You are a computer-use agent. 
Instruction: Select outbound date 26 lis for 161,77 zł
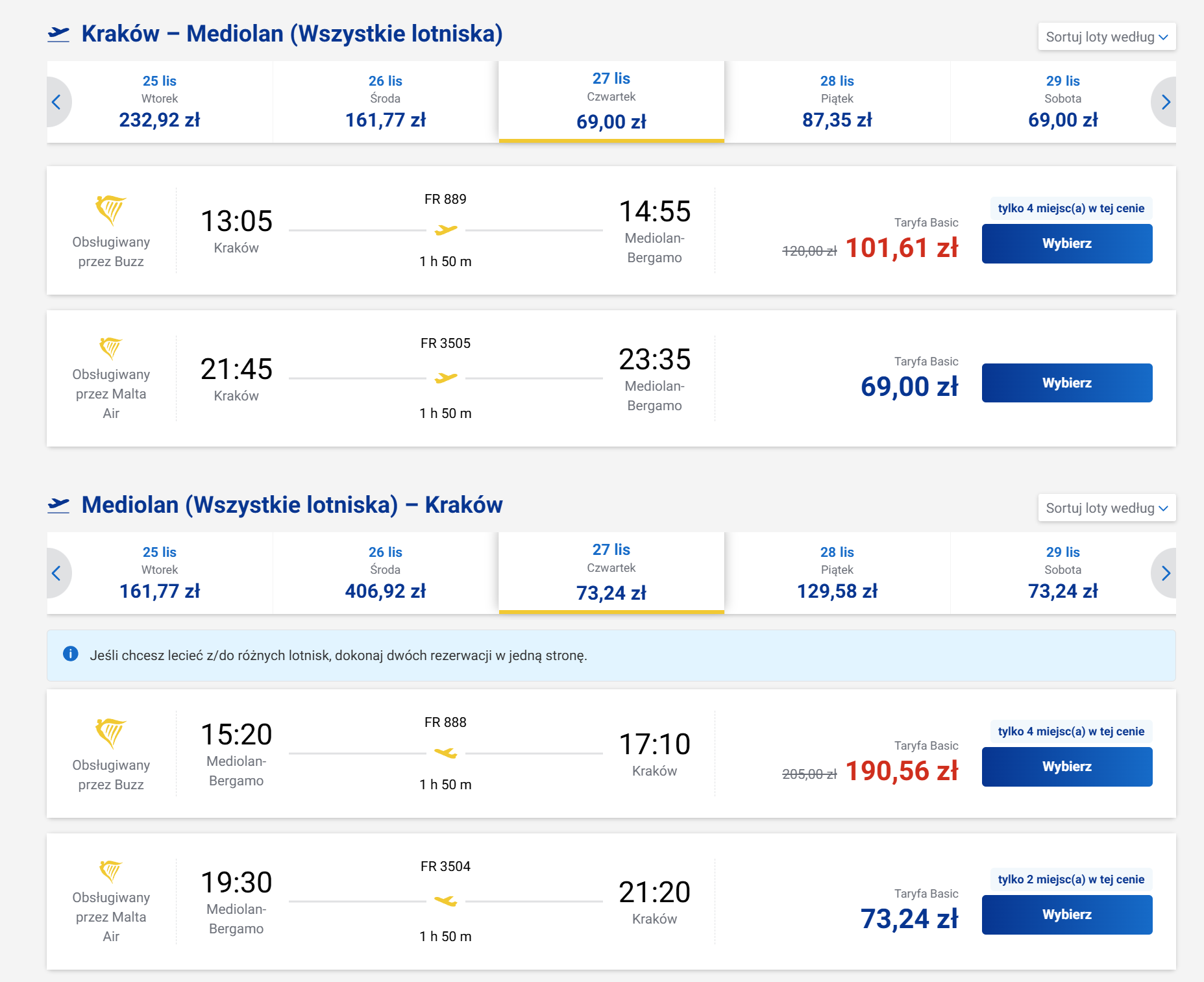(x=386, y=102)
